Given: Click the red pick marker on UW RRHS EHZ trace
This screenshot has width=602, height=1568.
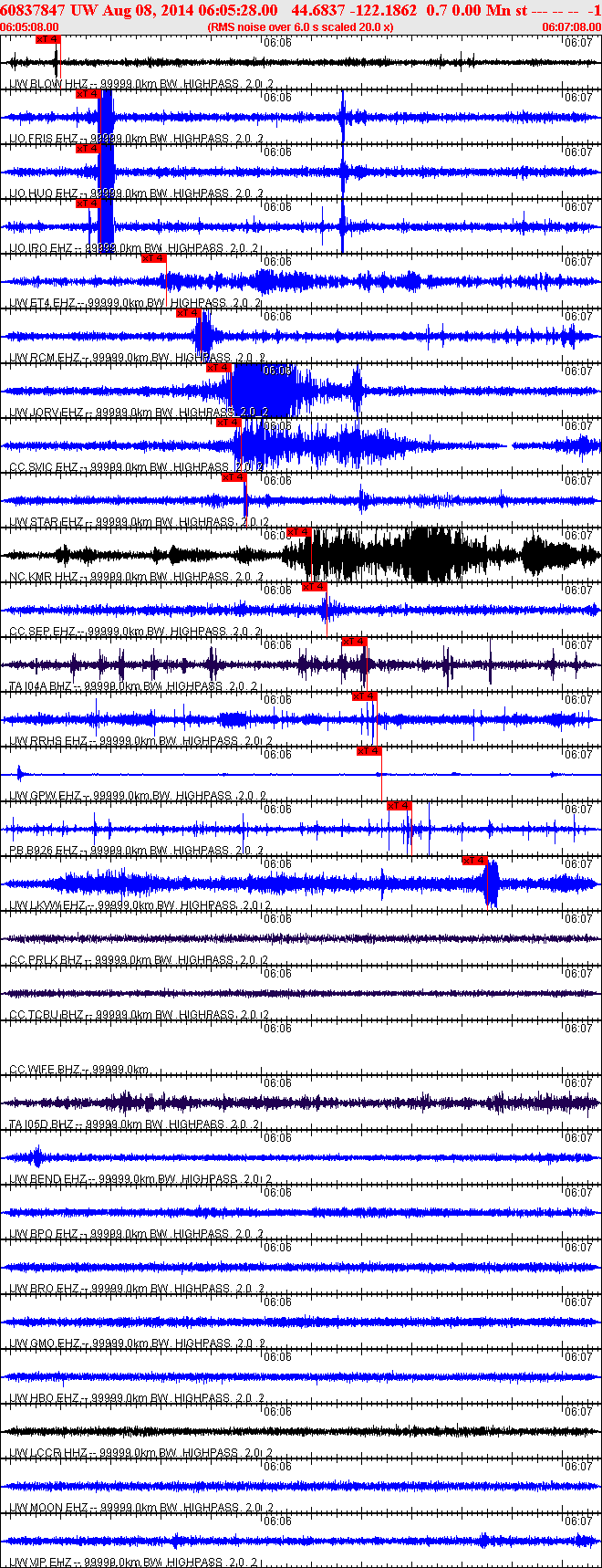Looking at the screenshot, I should point(365,696).
